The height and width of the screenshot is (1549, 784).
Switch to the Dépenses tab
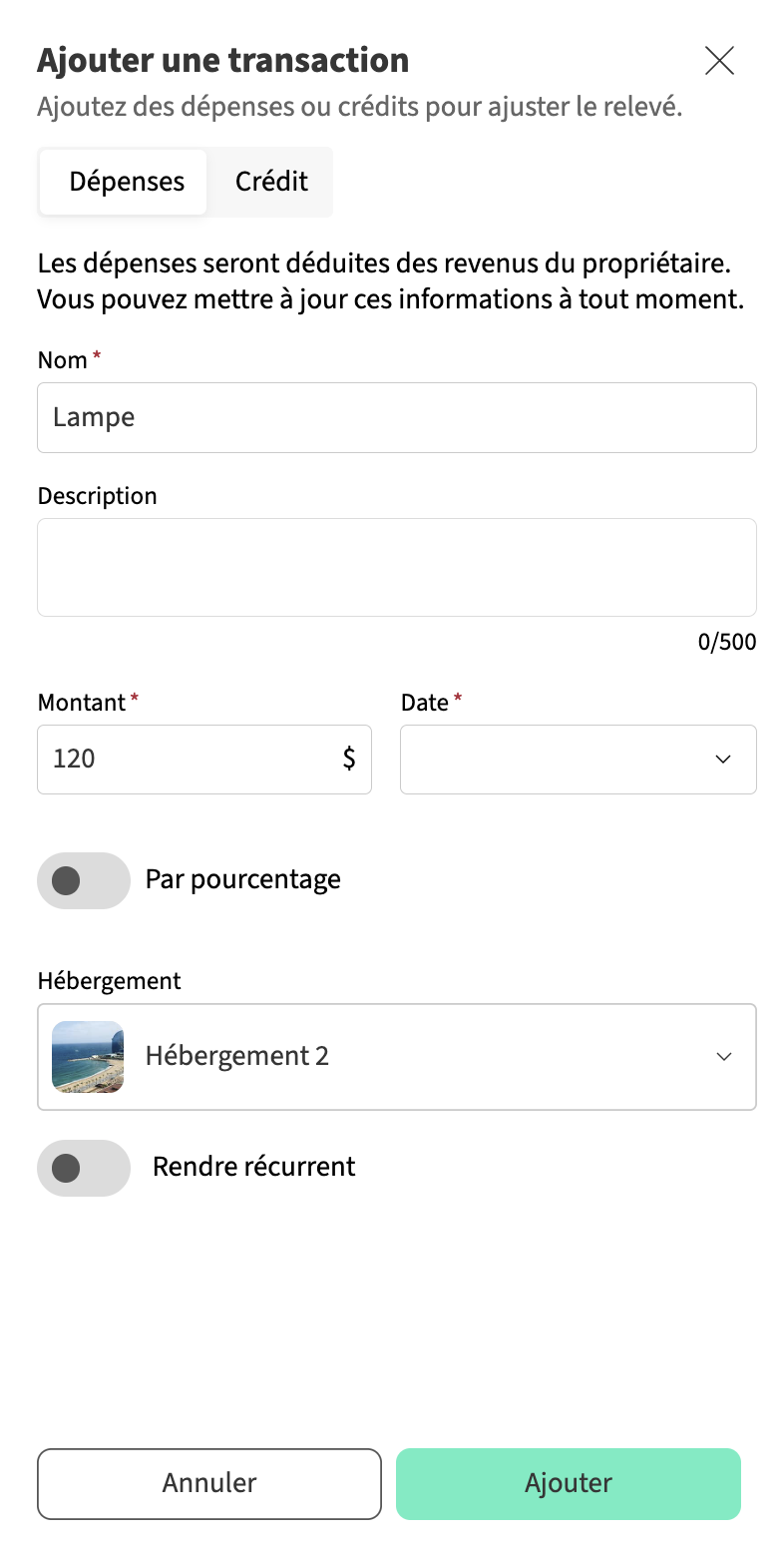pos(126,182)
